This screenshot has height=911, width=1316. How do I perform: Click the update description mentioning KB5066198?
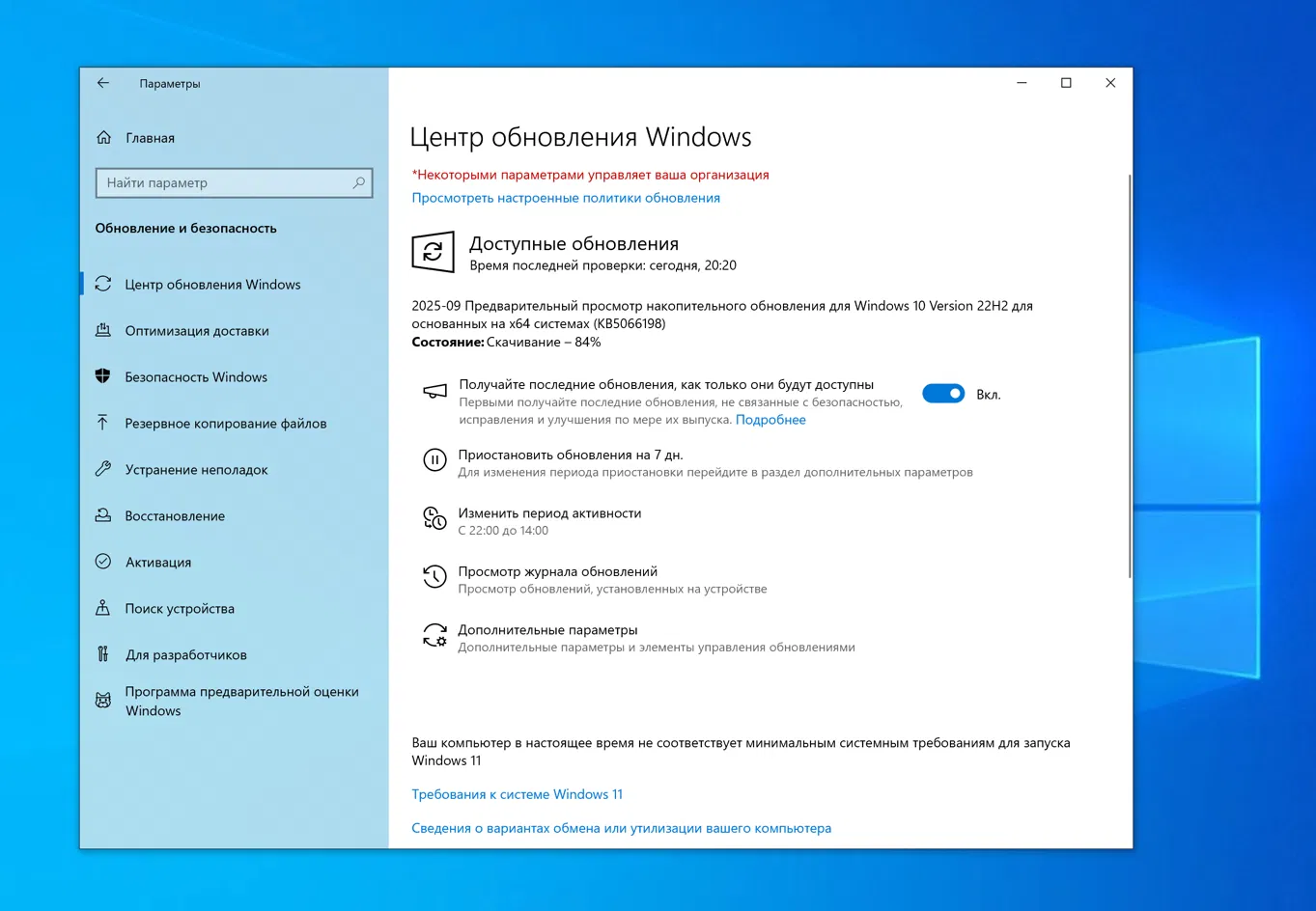click(722, 315)
